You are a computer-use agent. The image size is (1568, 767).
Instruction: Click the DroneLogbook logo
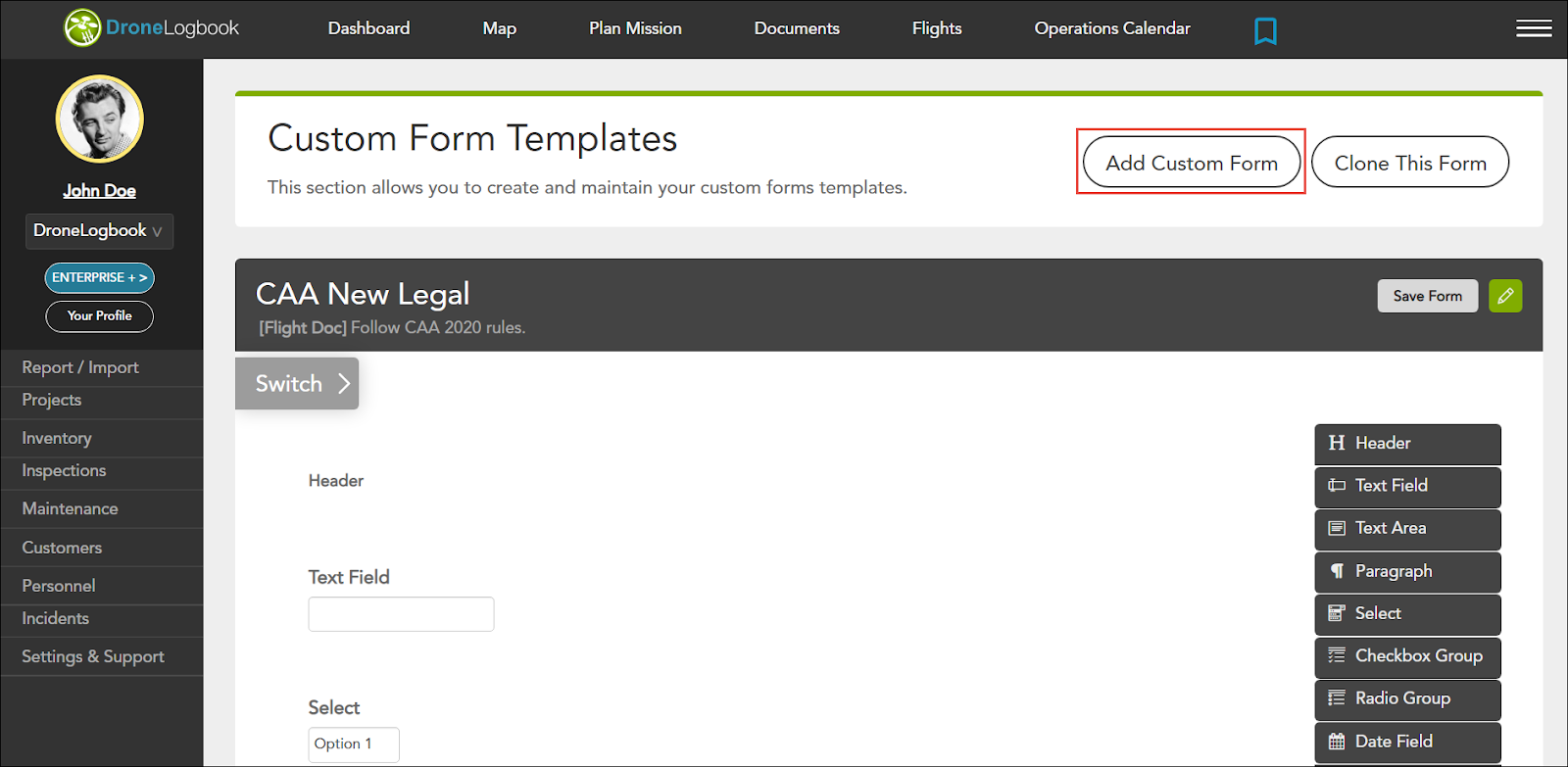(x=152, y=28)
